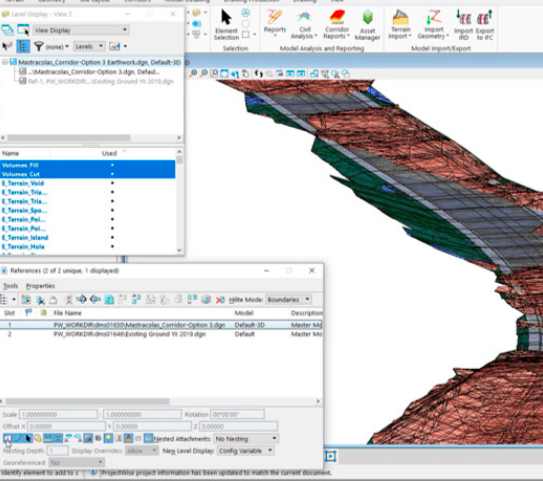Expand the Hilite Mode Boundaries dropdown
Viewport: 543px width, 481px height.
click(289, 300)
